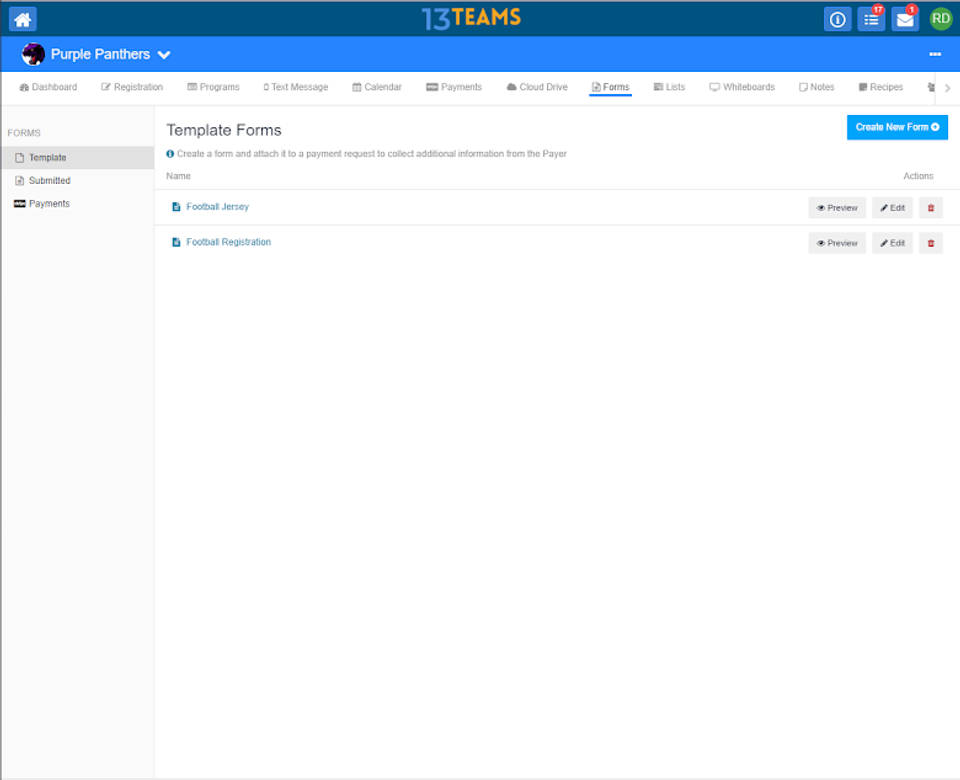Image resolution: width=960 pixels, height=780 pixels.
Task: Click the home icon in header
Action: tap(22, 18)
